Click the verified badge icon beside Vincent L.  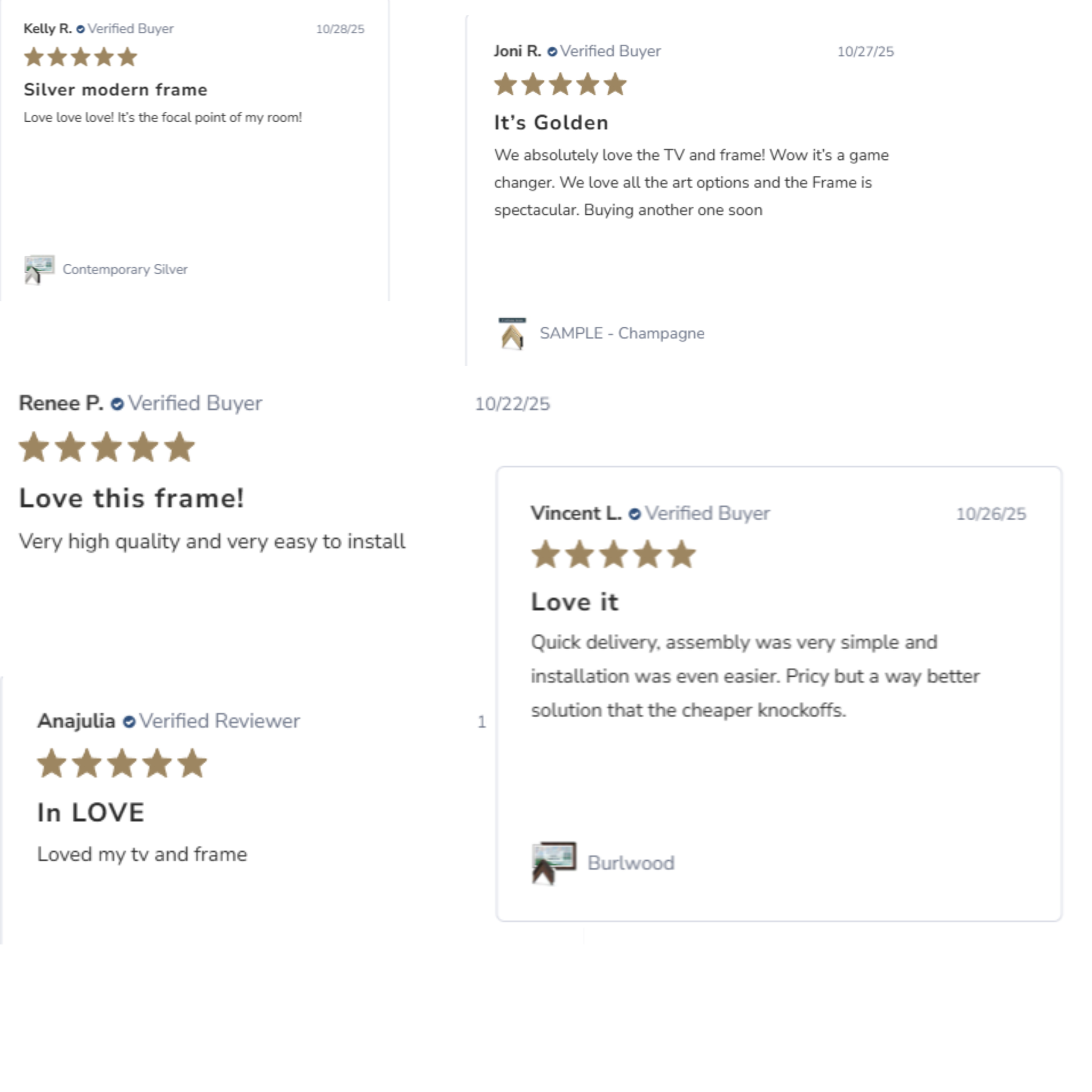coord(635,514)
